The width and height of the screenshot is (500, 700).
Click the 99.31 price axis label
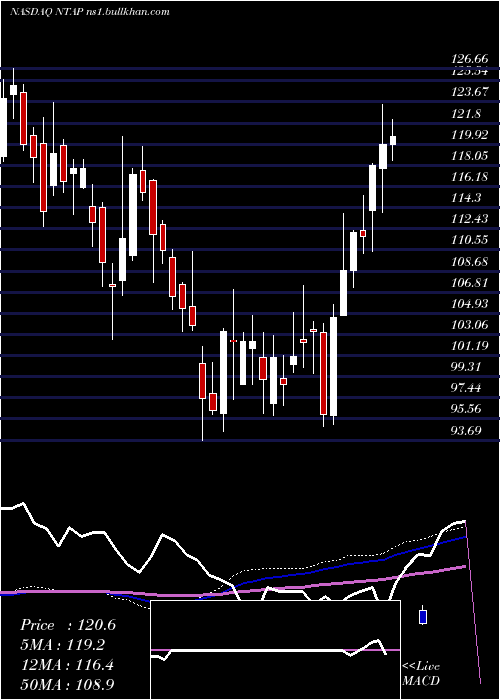pos(467,367)
